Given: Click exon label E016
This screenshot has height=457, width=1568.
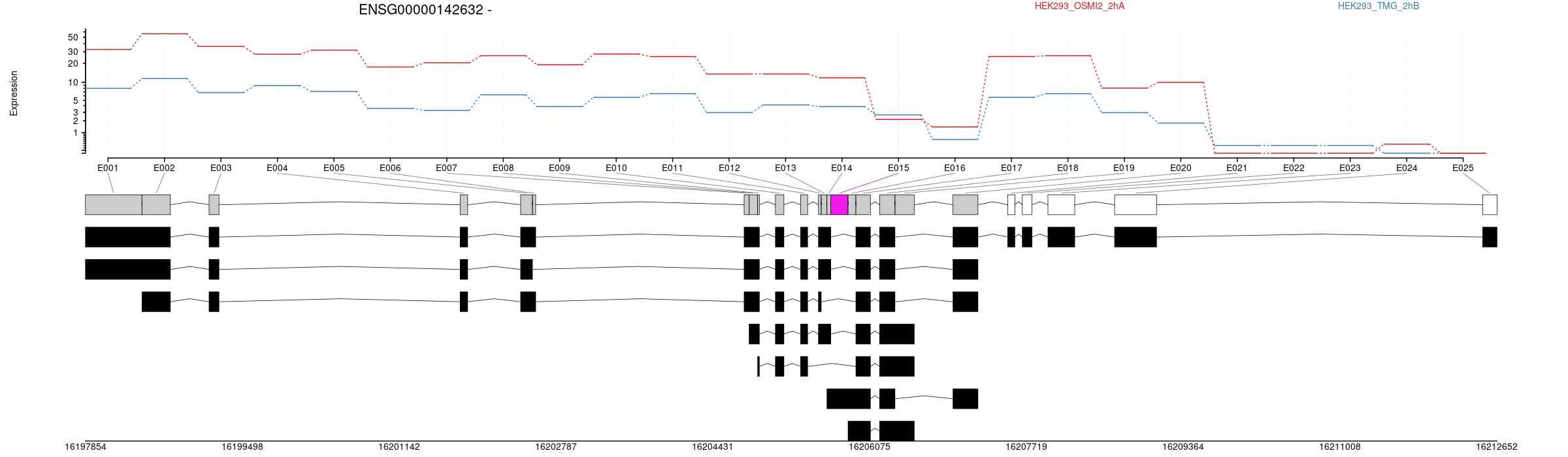Looking at the screenshot, I should (x=955, y=168).
